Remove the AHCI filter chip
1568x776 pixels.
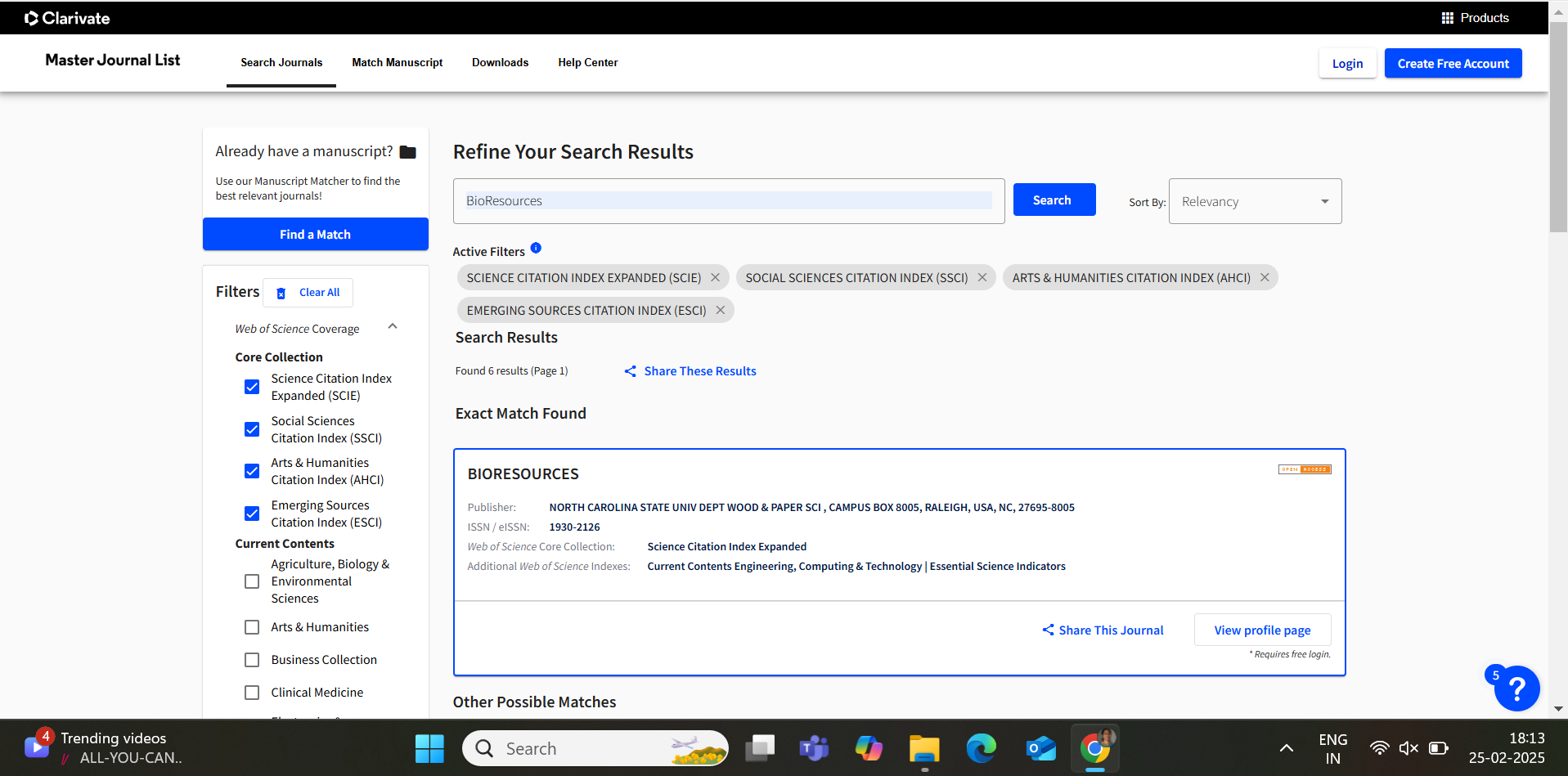(1265, 278)
